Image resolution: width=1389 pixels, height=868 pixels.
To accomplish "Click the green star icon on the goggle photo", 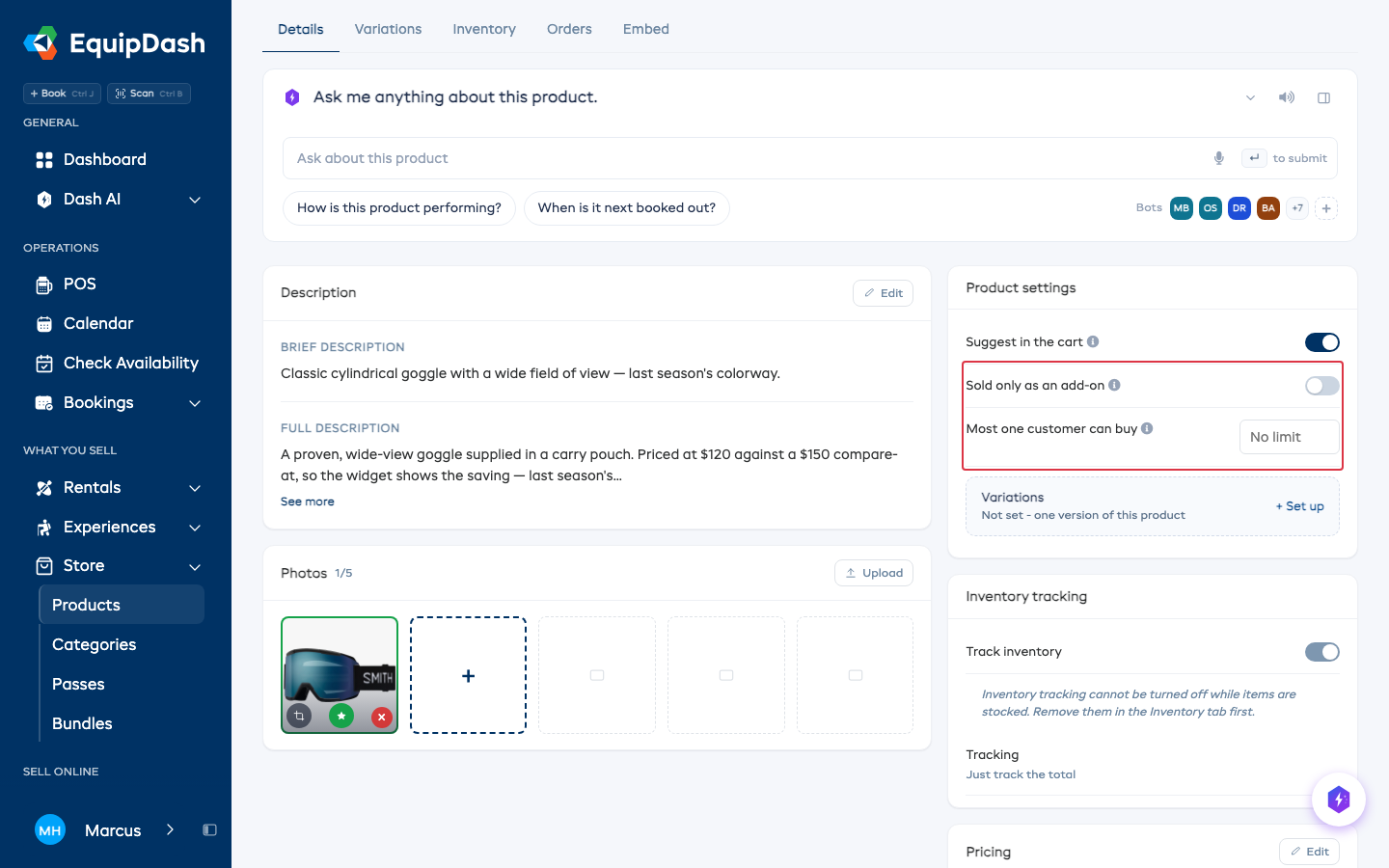I will click(340, 717).
